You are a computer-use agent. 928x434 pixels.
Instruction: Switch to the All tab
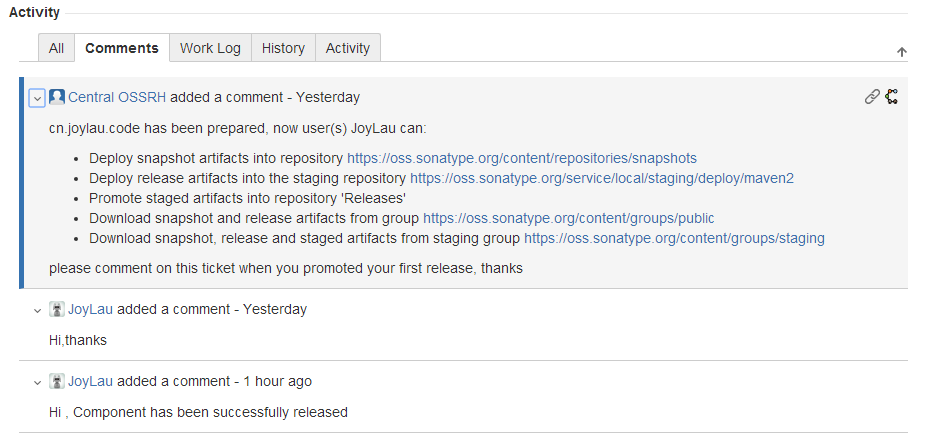56,48
